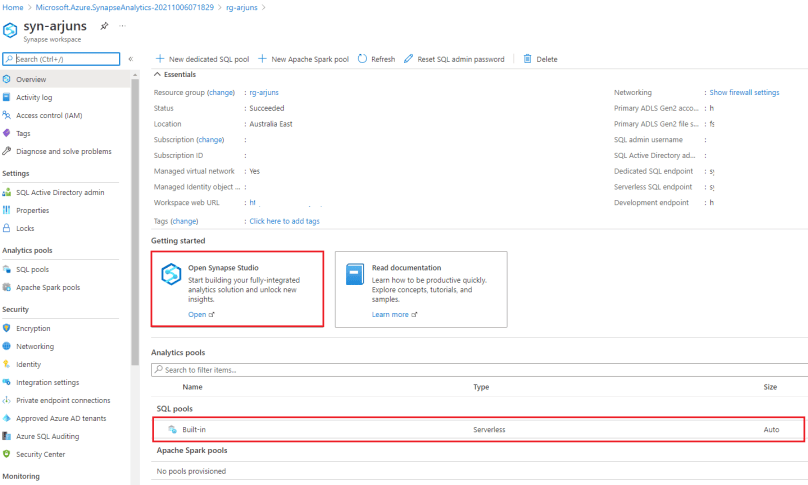808x485 pixels.
Task: Change the subscription
Action: [210, 140]
